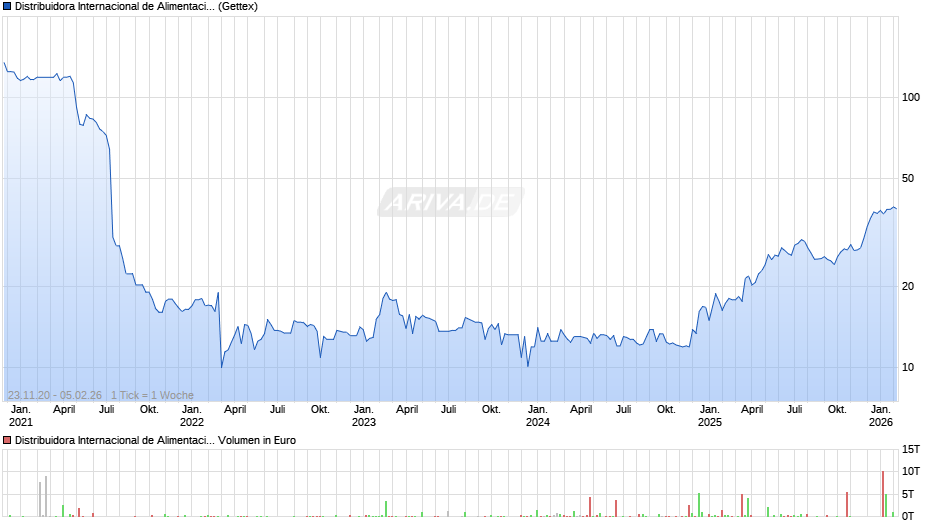The height and width of the screenshot is (526, 940).
Task: Click the volume axis label '5T'
Action: [908, 494]
